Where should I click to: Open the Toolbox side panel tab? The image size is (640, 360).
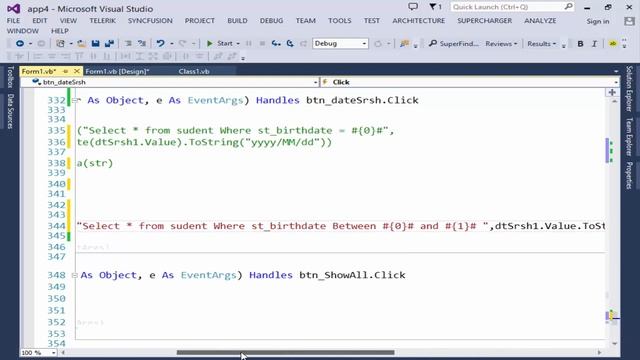(11, 77)
